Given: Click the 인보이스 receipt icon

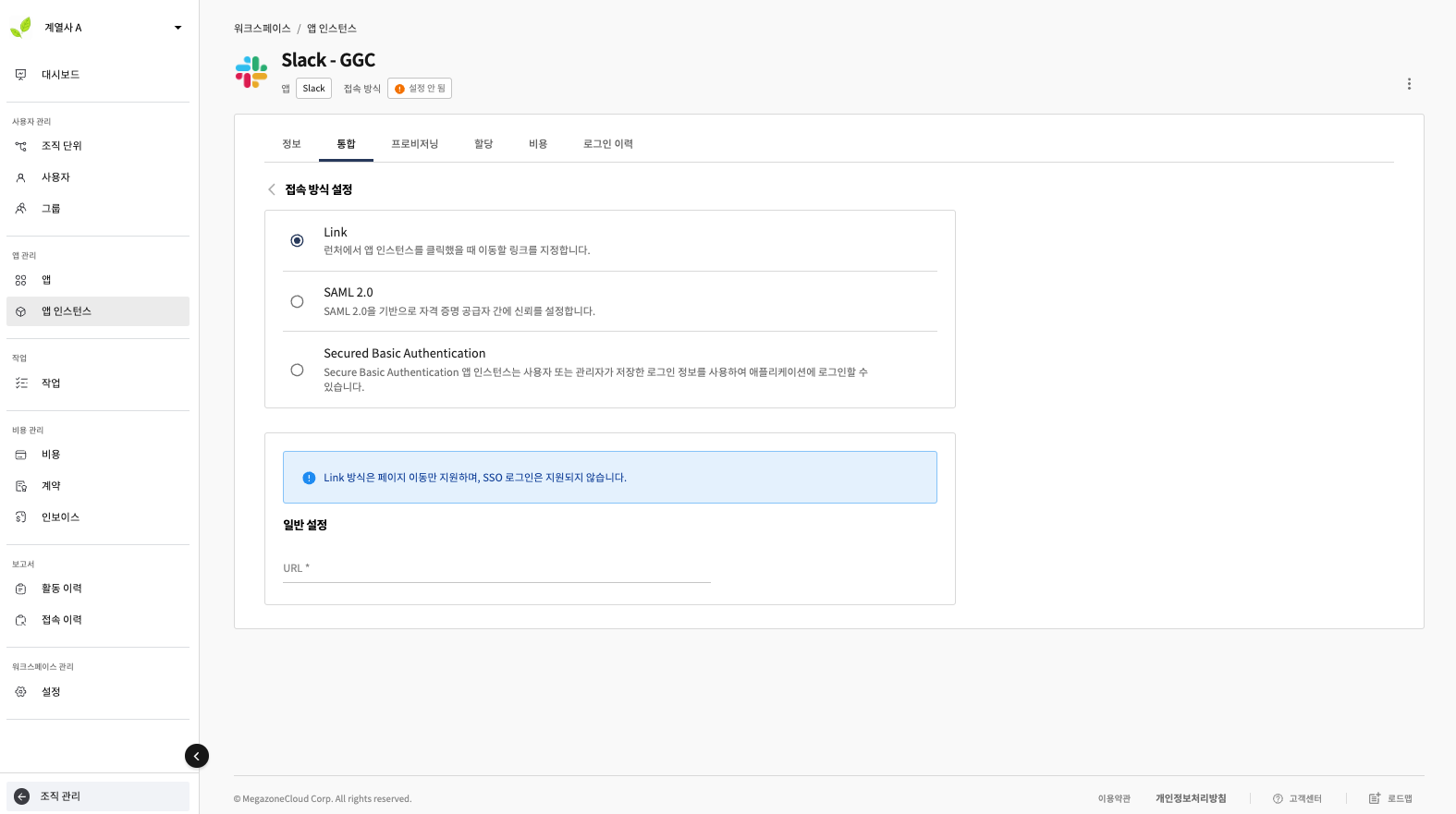Looking at the screenshot, I should (x=20, y=517).
